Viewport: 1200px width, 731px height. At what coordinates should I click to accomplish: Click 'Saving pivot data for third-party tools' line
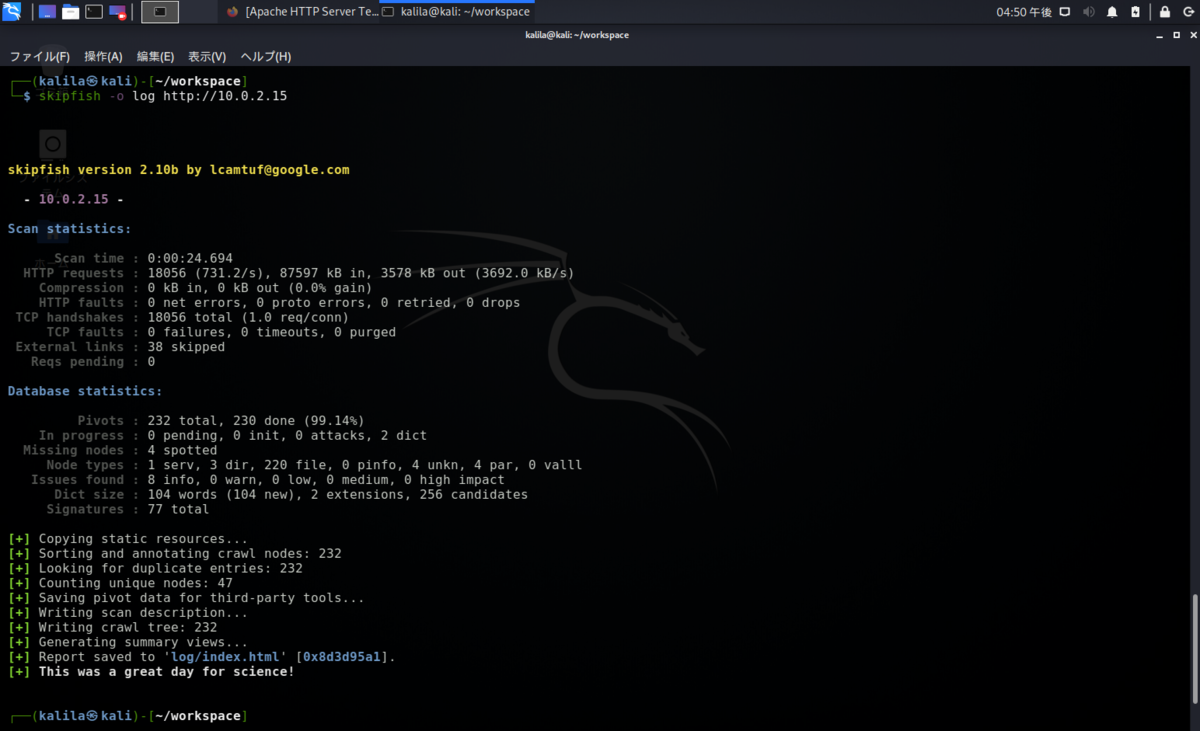click(186, 598)
